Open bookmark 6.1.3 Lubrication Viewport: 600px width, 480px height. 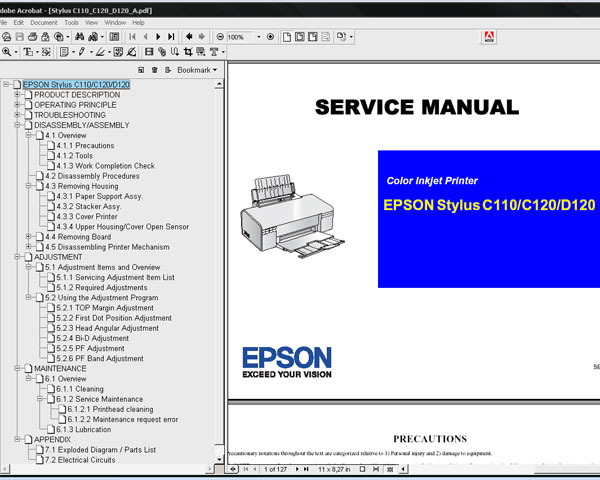[83, 429]
